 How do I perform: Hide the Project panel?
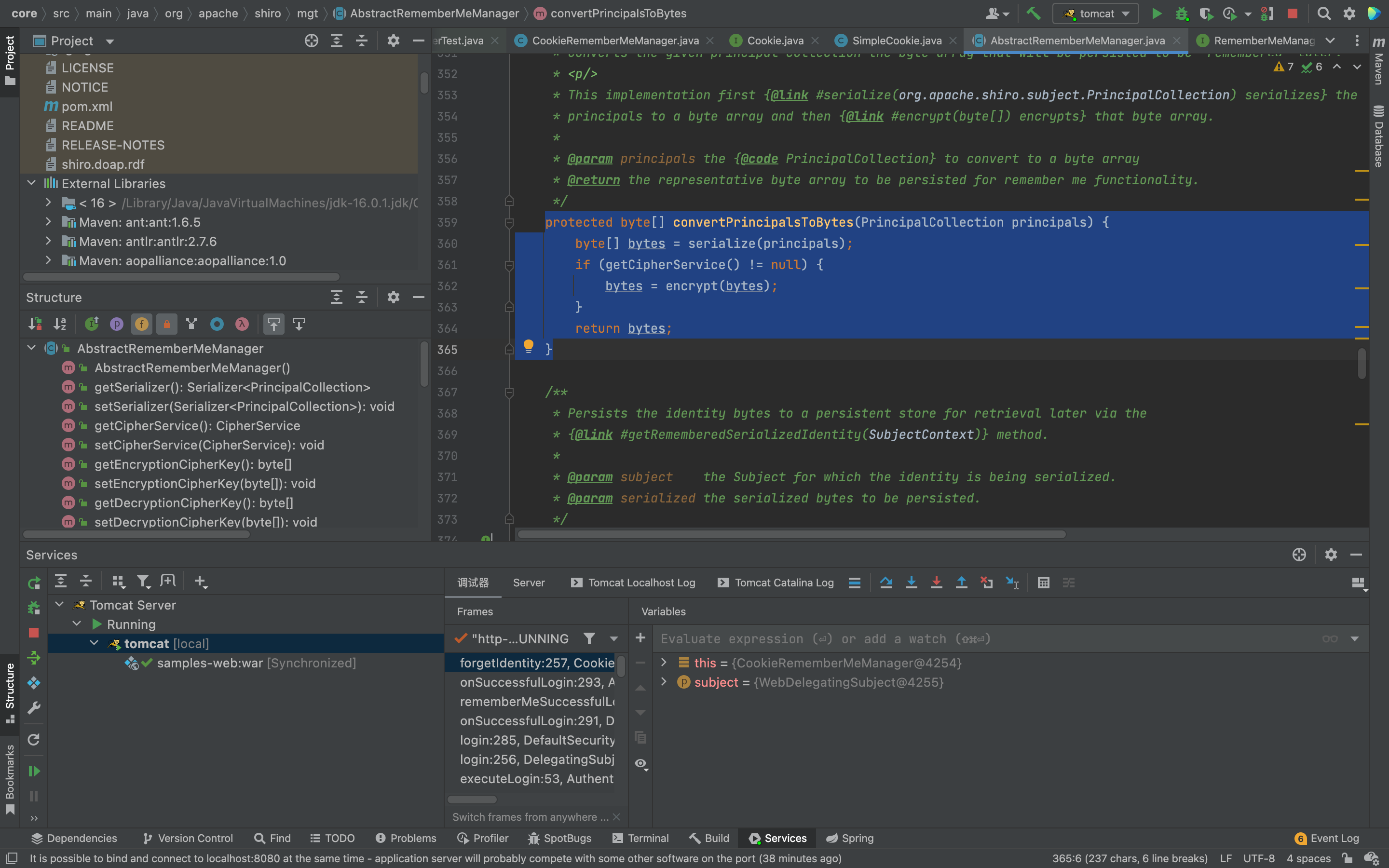[x=419, y=41]
